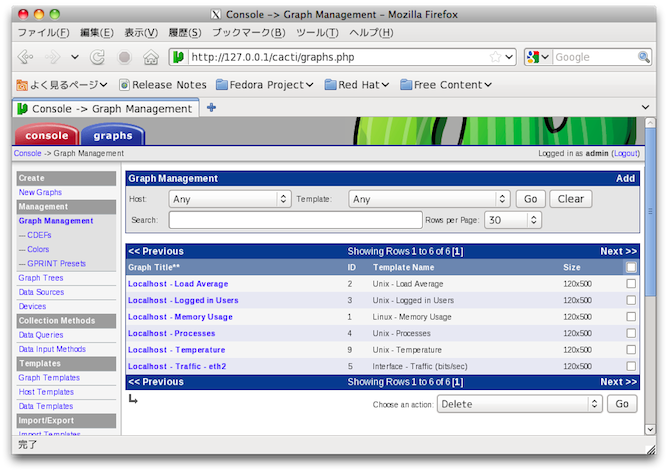Check the box for Localhost - Load Average

pyautogui.click(x=630, y=284)
